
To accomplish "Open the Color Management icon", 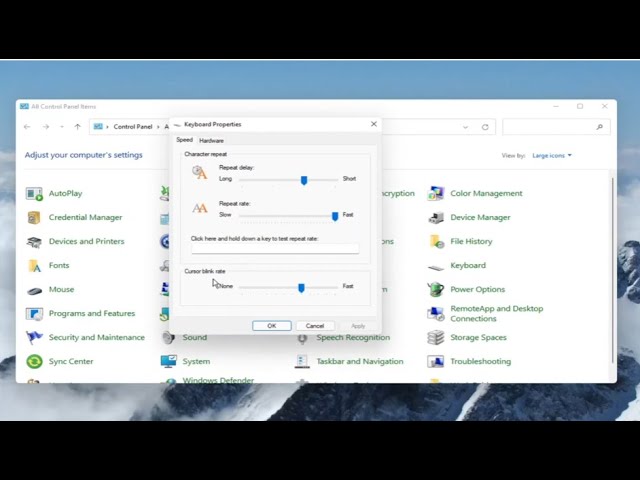I will pos(436,193).
